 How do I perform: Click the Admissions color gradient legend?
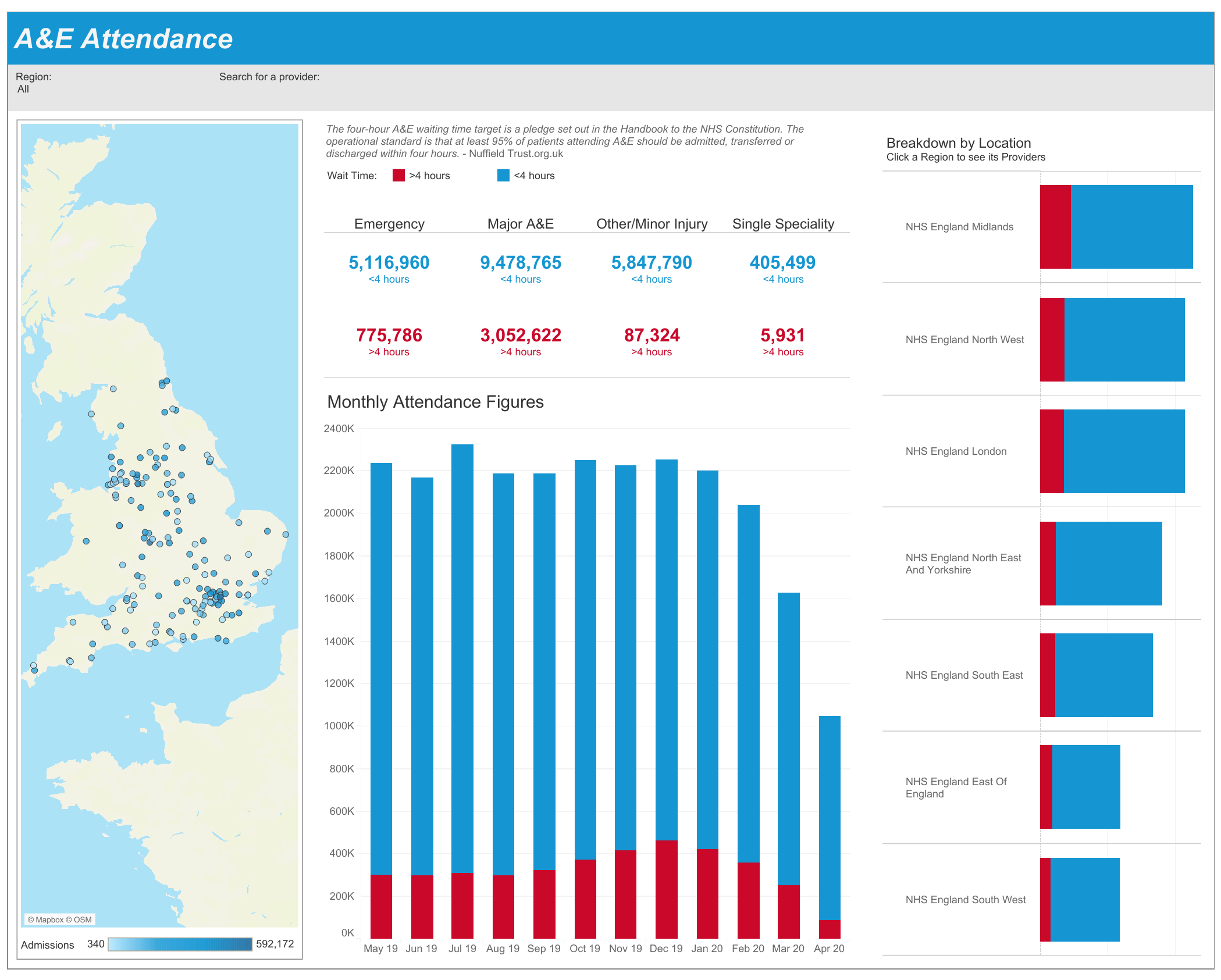point(180,944)
